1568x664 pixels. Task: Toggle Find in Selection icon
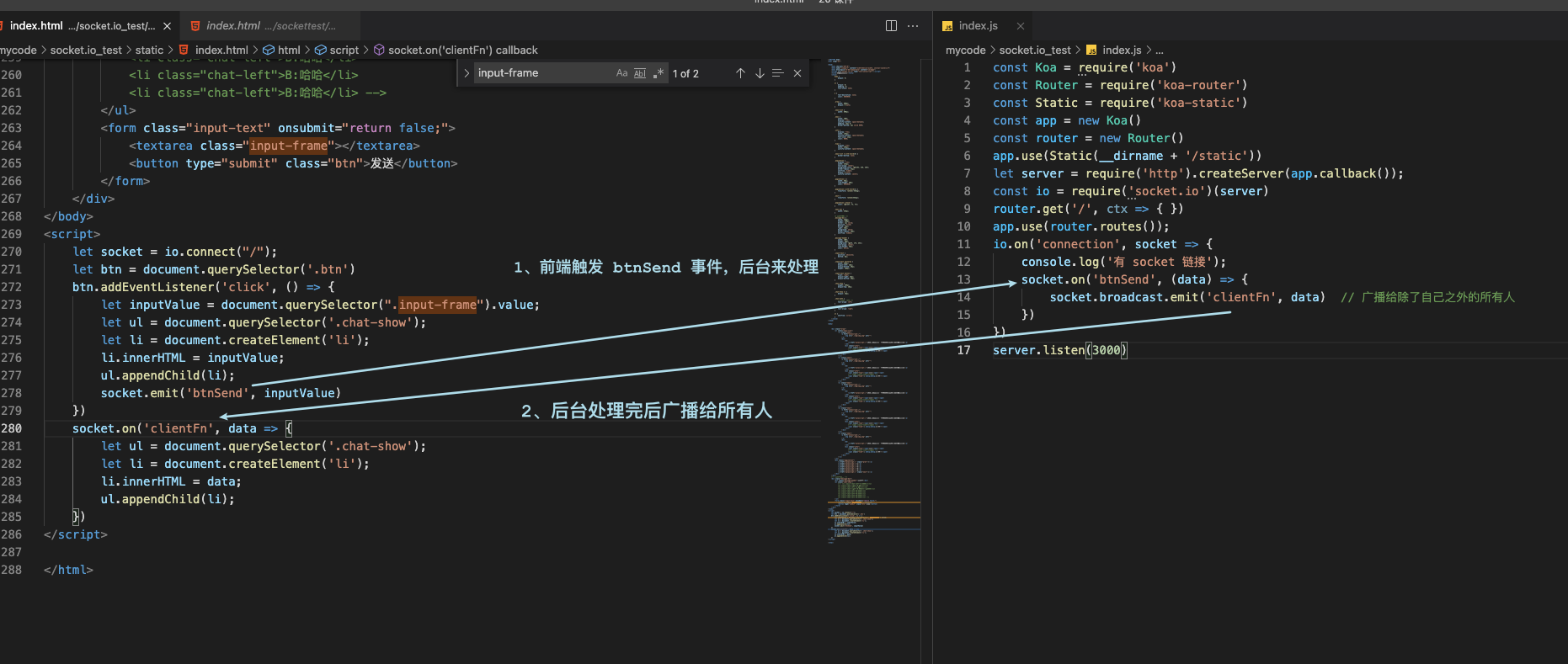tap(778, 73)
